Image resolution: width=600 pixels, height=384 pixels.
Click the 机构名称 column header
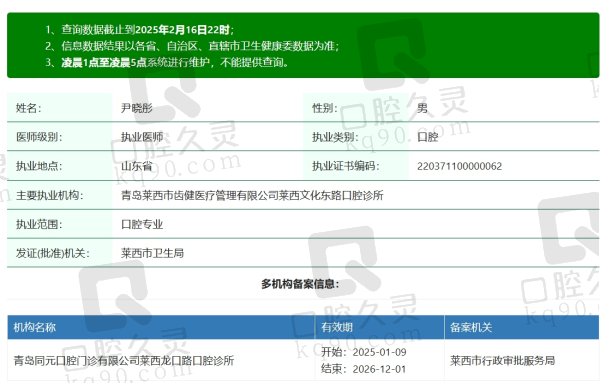(x=34, y=327)
